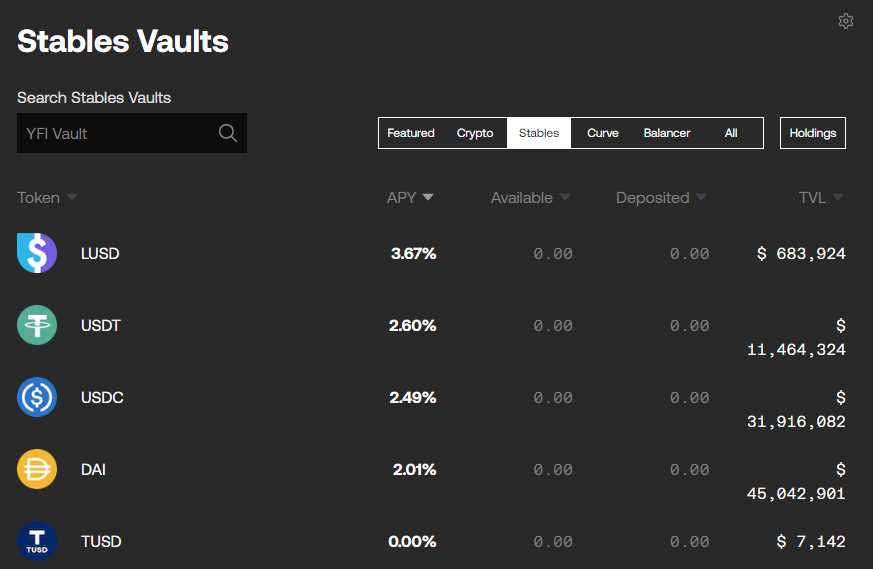The width and height of the screenshot is (873, 569).
Task: Sort by Deposited using its arrow
Action: point(701,197)
